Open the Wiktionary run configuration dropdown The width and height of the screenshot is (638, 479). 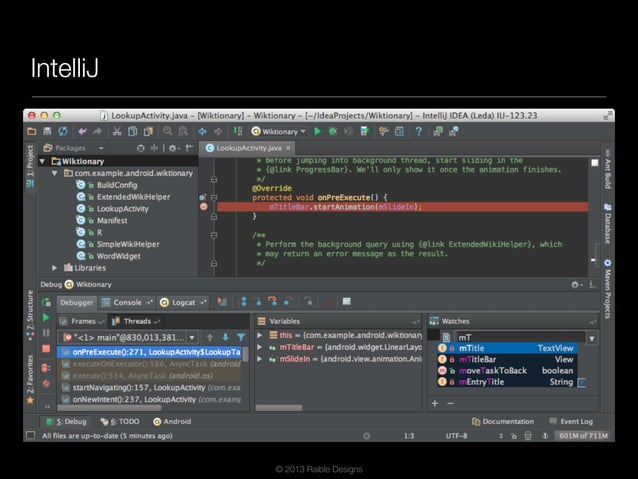(279, 131)
